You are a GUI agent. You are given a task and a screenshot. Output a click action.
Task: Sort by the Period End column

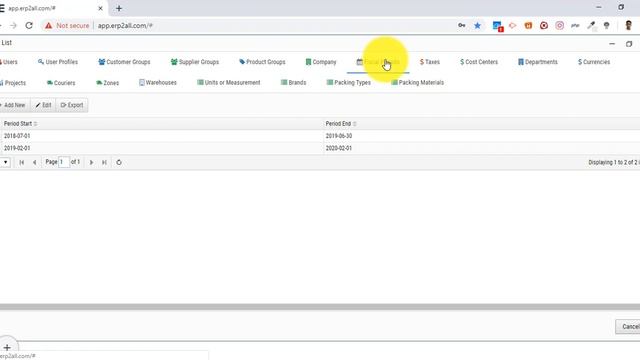coord(482,124)
